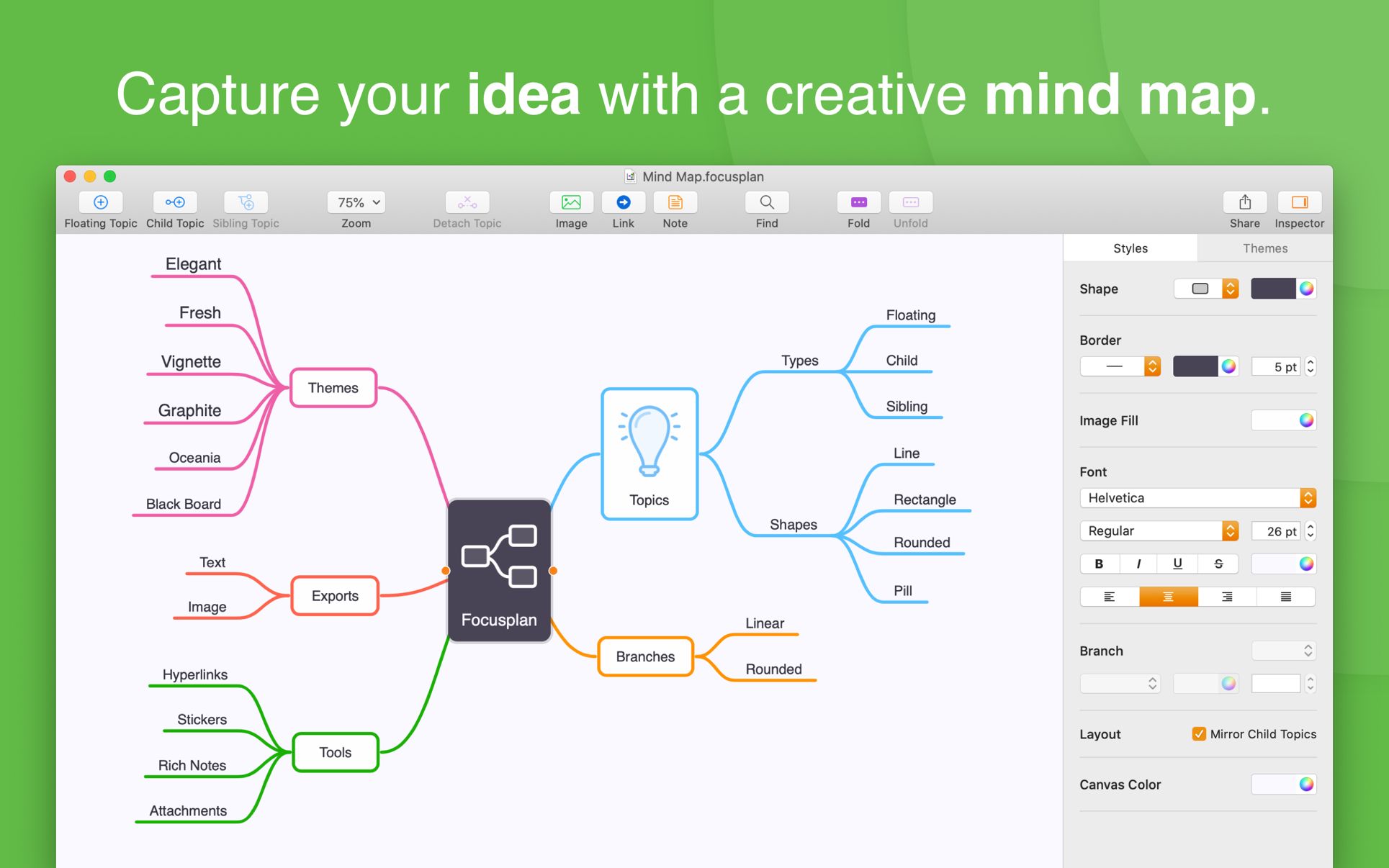This screenshot has height=868, width=1389.
Task: Enable Mirror Child Topics layout
Action: (x=1198, y=733)
